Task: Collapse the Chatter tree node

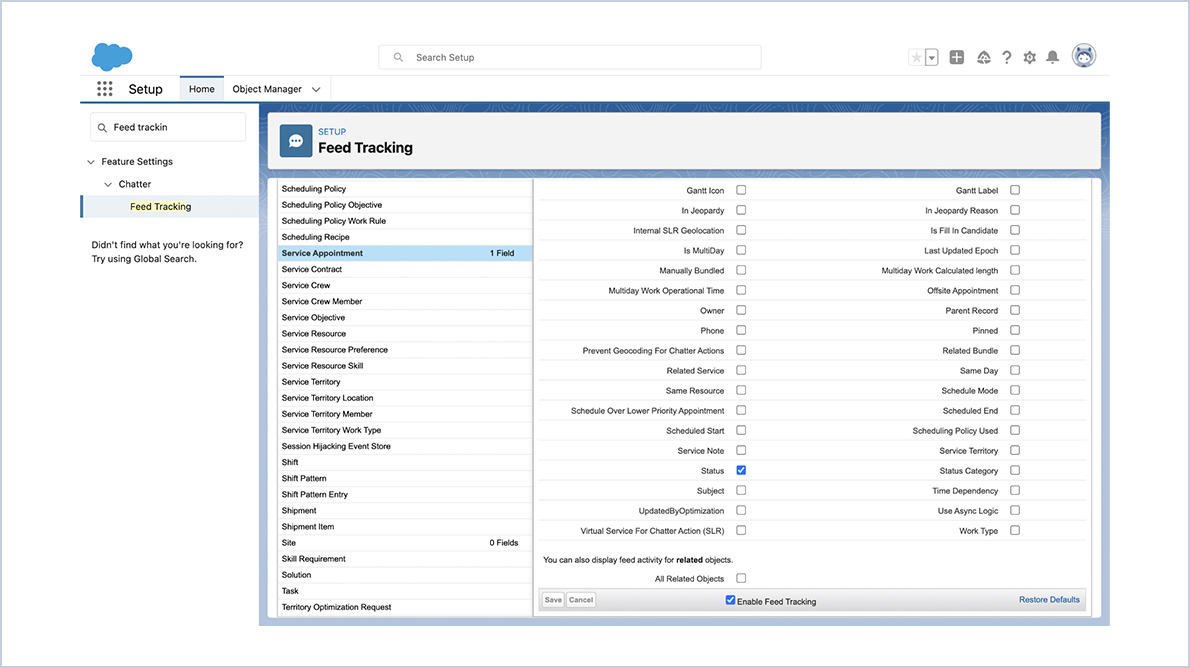Action: click(x=108, y=184)
